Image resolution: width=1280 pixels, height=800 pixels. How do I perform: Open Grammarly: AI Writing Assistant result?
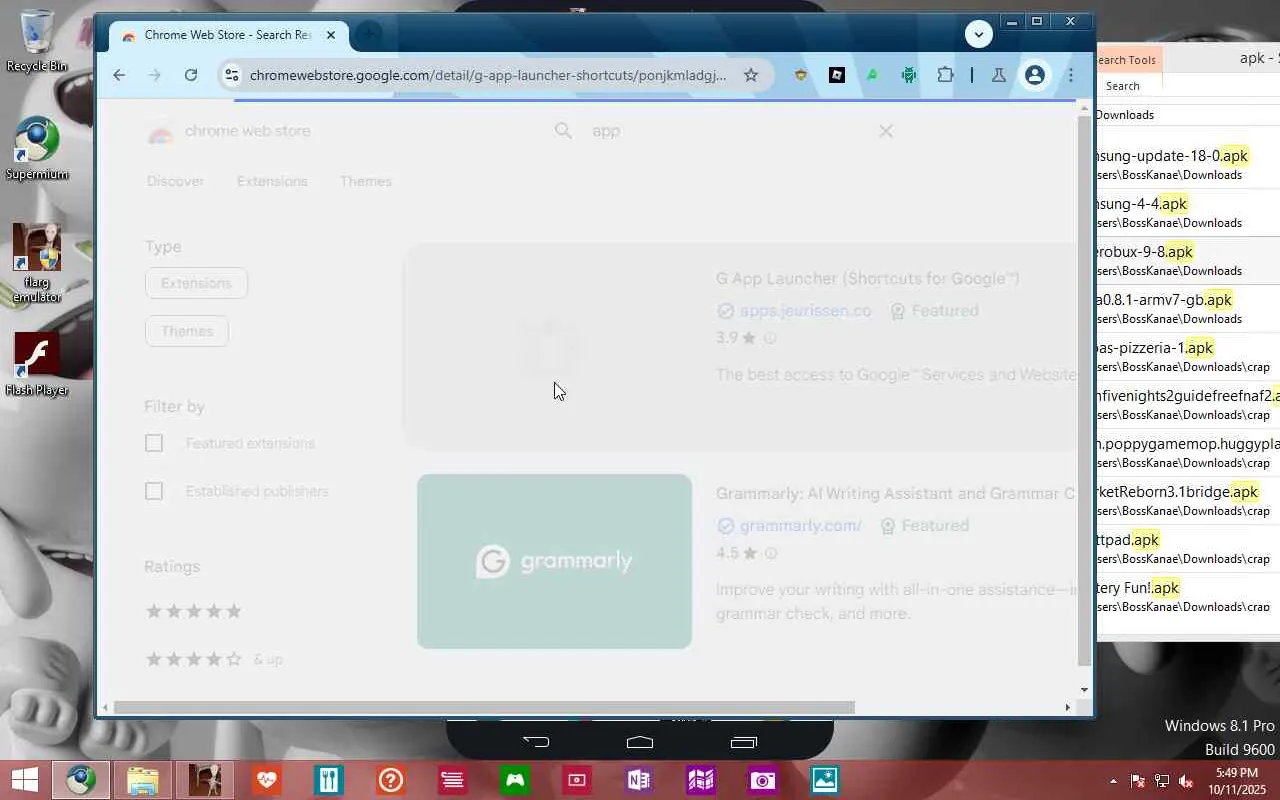tap(895, 493)
